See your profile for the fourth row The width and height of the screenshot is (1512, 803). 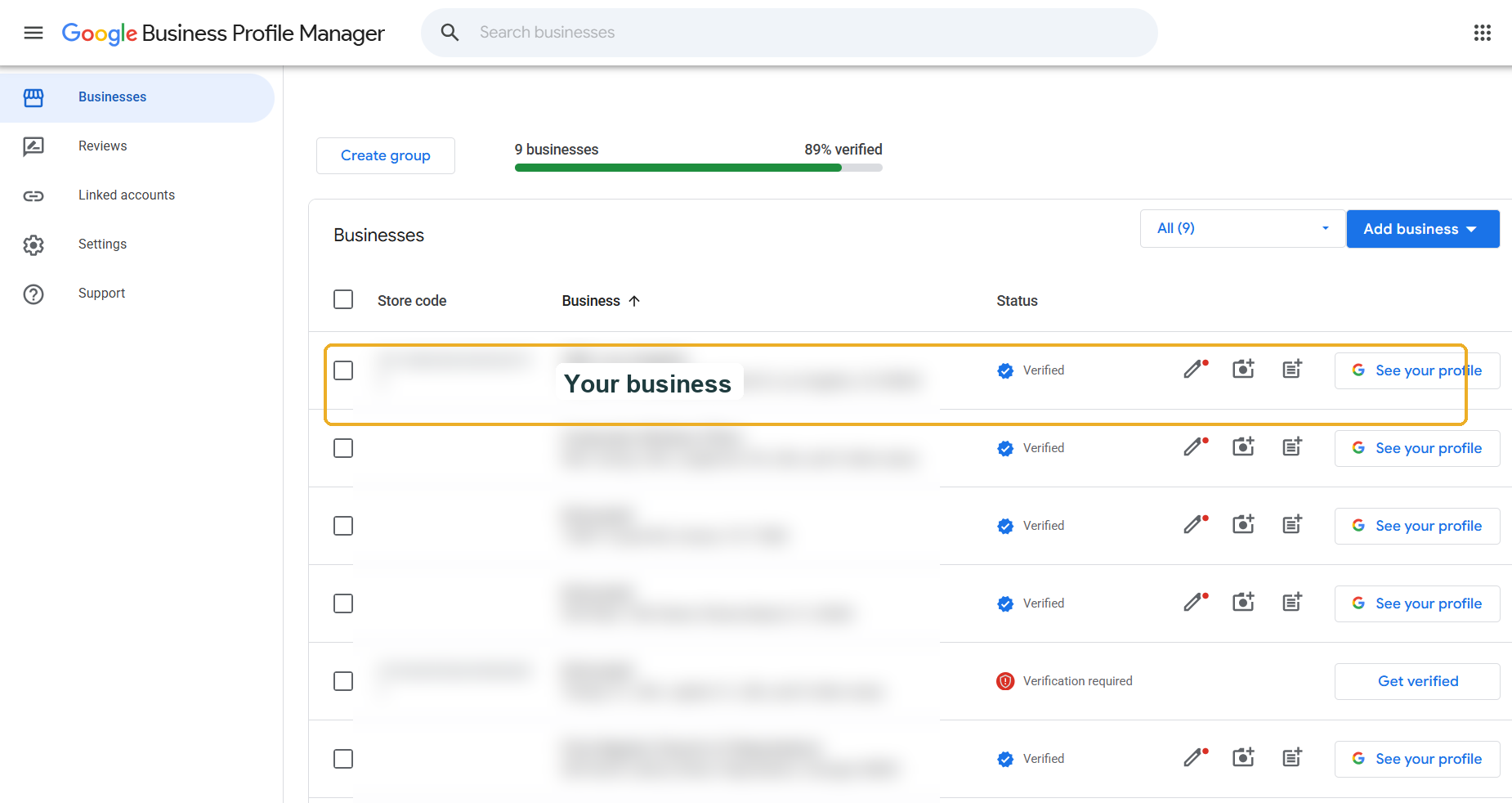1417,603
